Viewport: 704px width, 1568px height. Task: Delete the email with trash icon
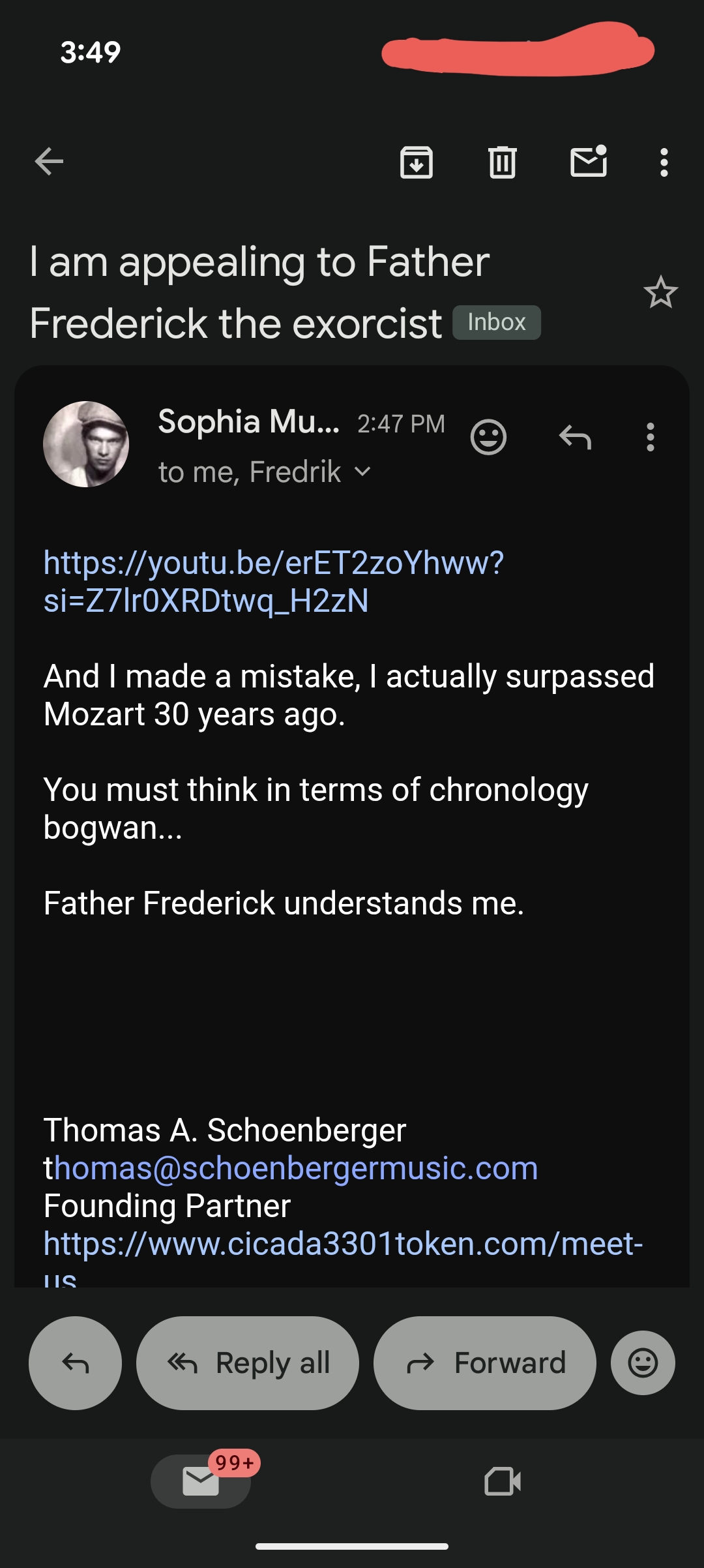[x=502, y=162]
